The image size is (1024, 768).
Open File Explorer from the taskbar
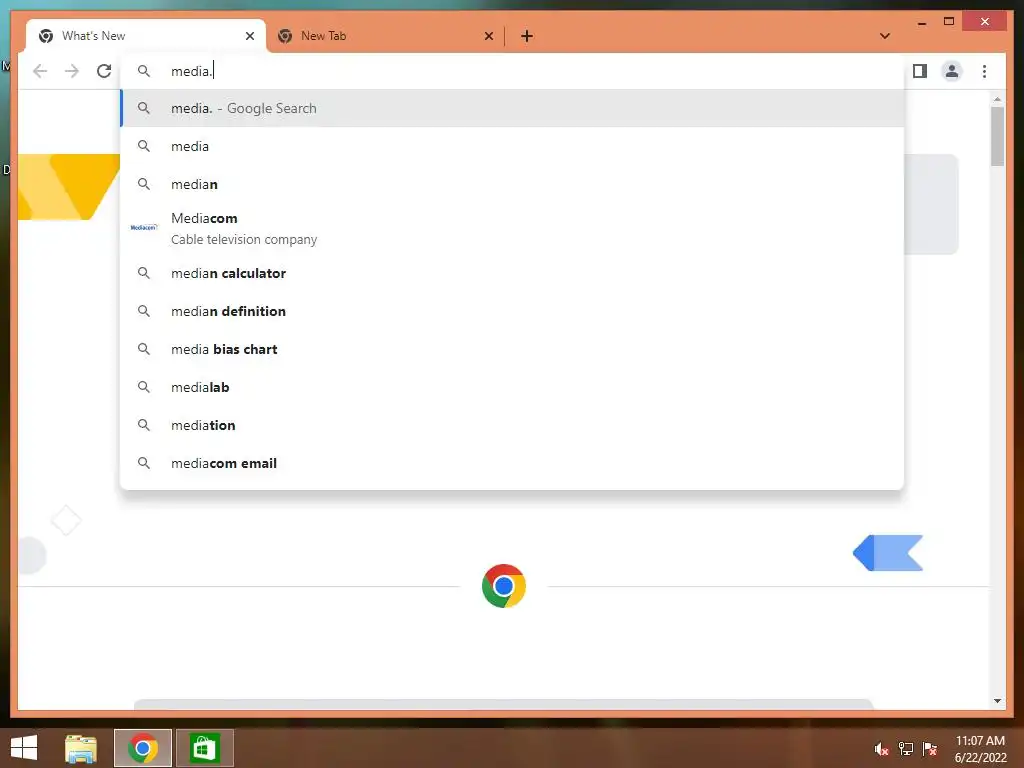[81, 748]
